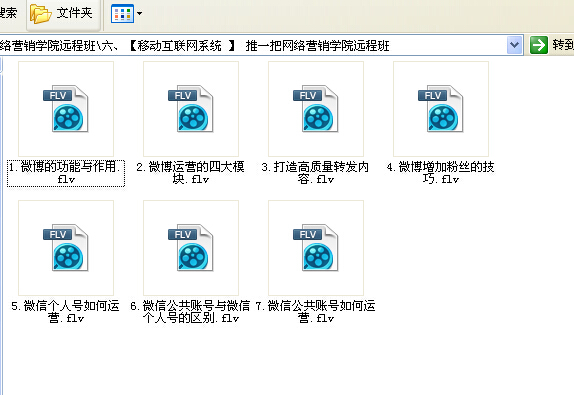Select the 4.微博增加粉丝的技巧 FLV file icon
Viewport: 574px width, 395px height.
[441, 109]
